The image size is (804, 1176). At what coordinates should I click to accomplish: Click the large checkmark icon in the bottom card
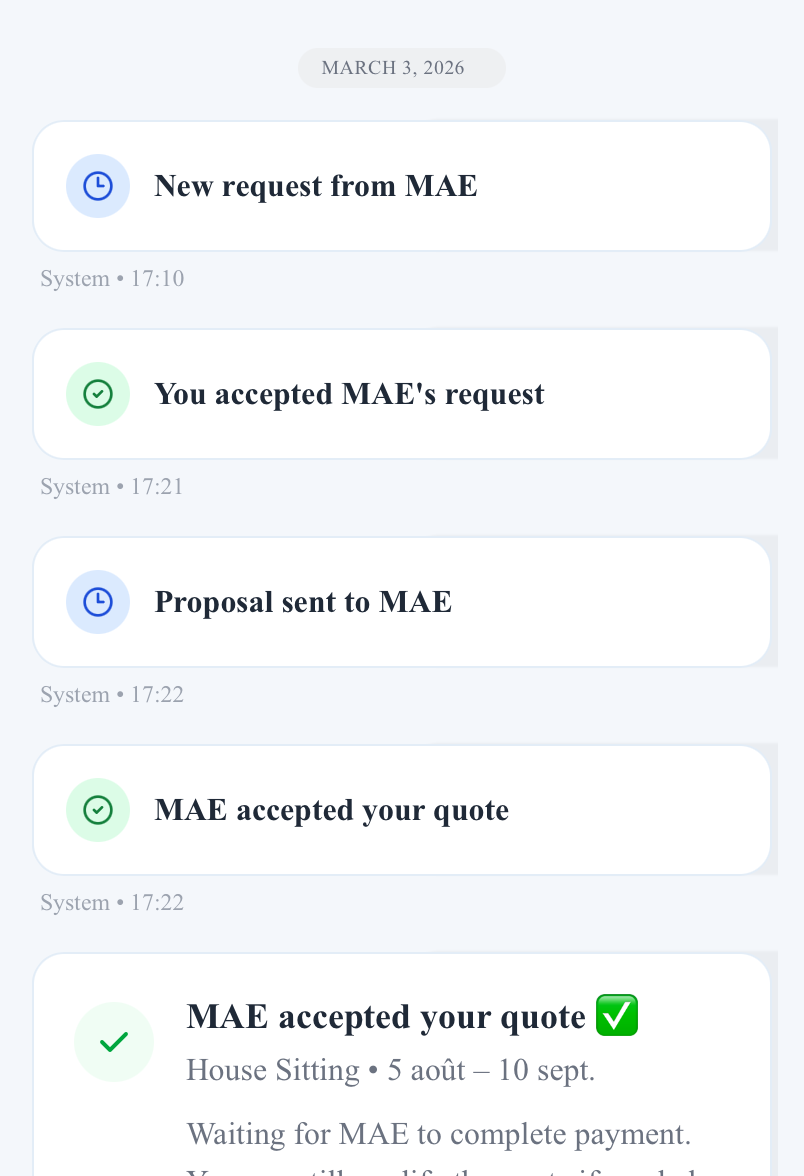[114, 1042]
